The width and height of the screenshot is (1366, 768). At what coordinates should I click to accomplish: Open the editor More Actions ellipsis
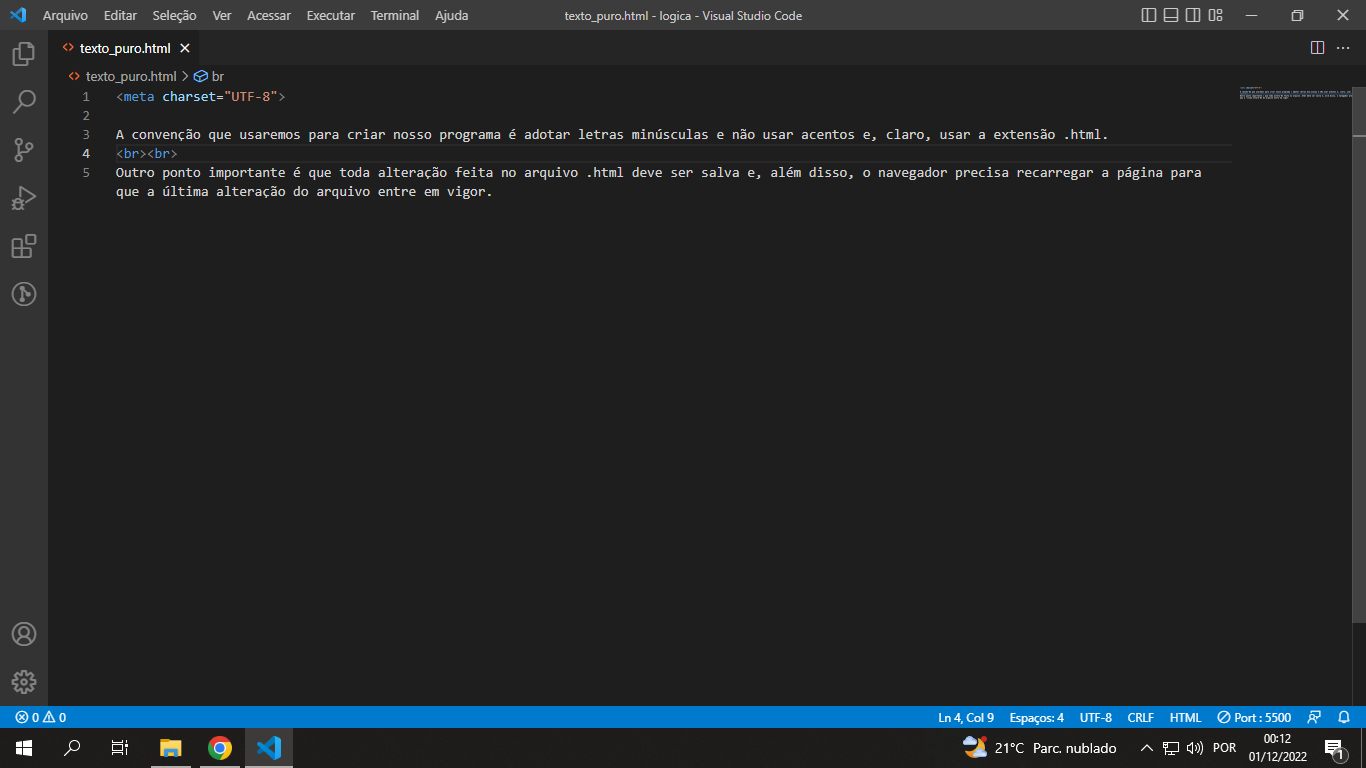[x=1343, y=48]
